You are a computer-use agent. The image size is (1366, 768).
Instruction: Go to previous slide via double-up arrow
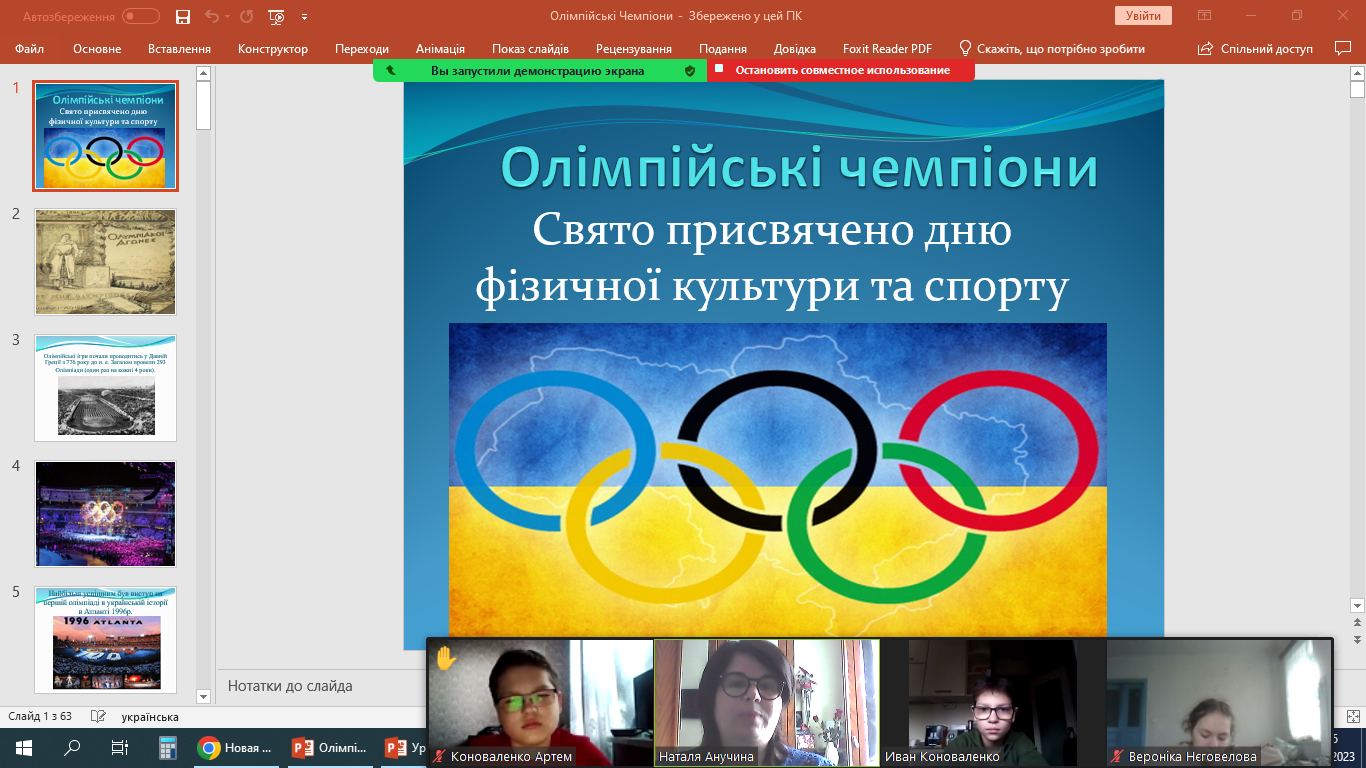(x=1357, y=623)
